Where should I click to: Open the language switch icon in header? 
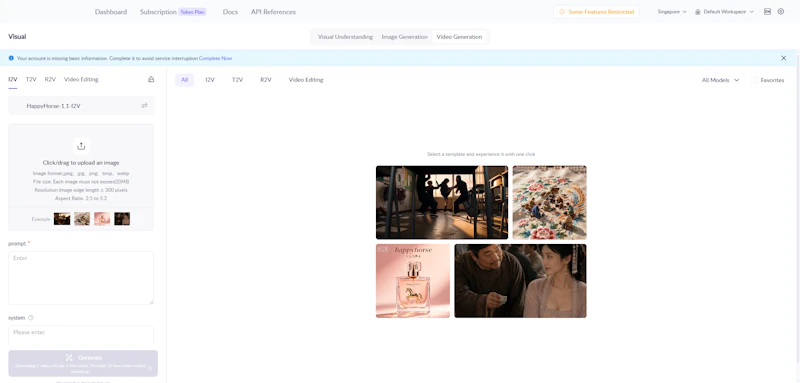[x=767, y=12]
